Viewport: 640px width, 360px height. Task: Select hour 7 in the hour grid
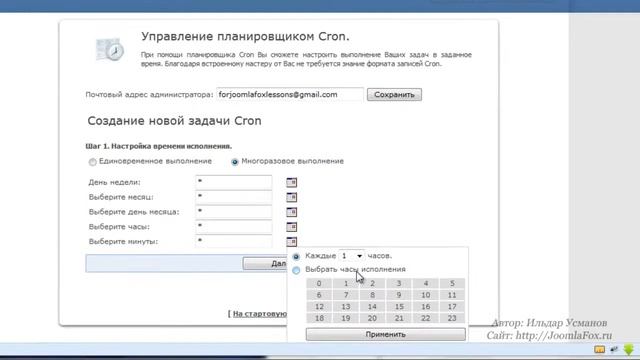click(346, 295)
